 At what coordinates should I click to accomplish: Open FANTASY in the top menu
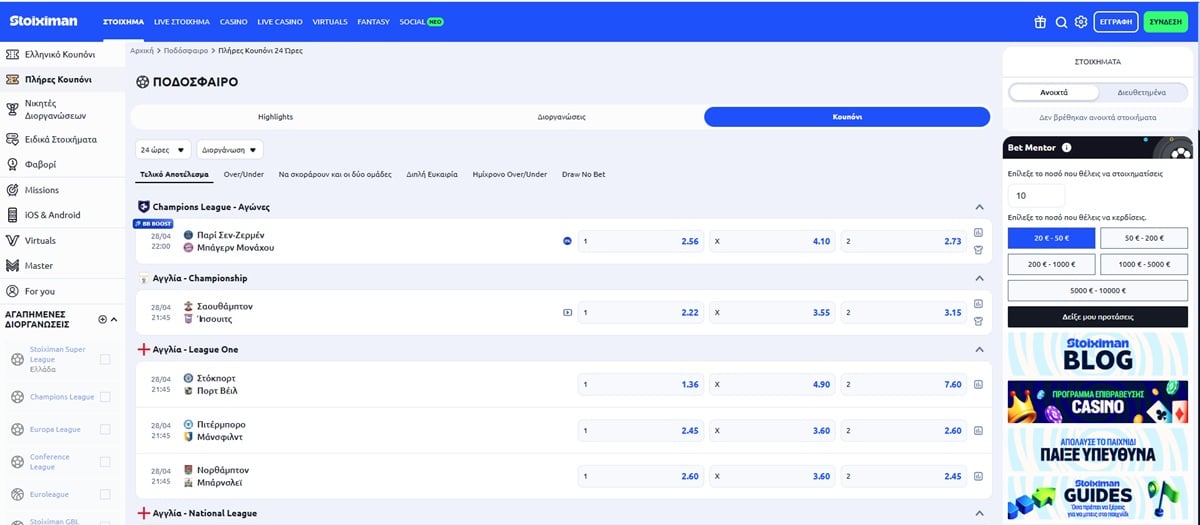373,21
